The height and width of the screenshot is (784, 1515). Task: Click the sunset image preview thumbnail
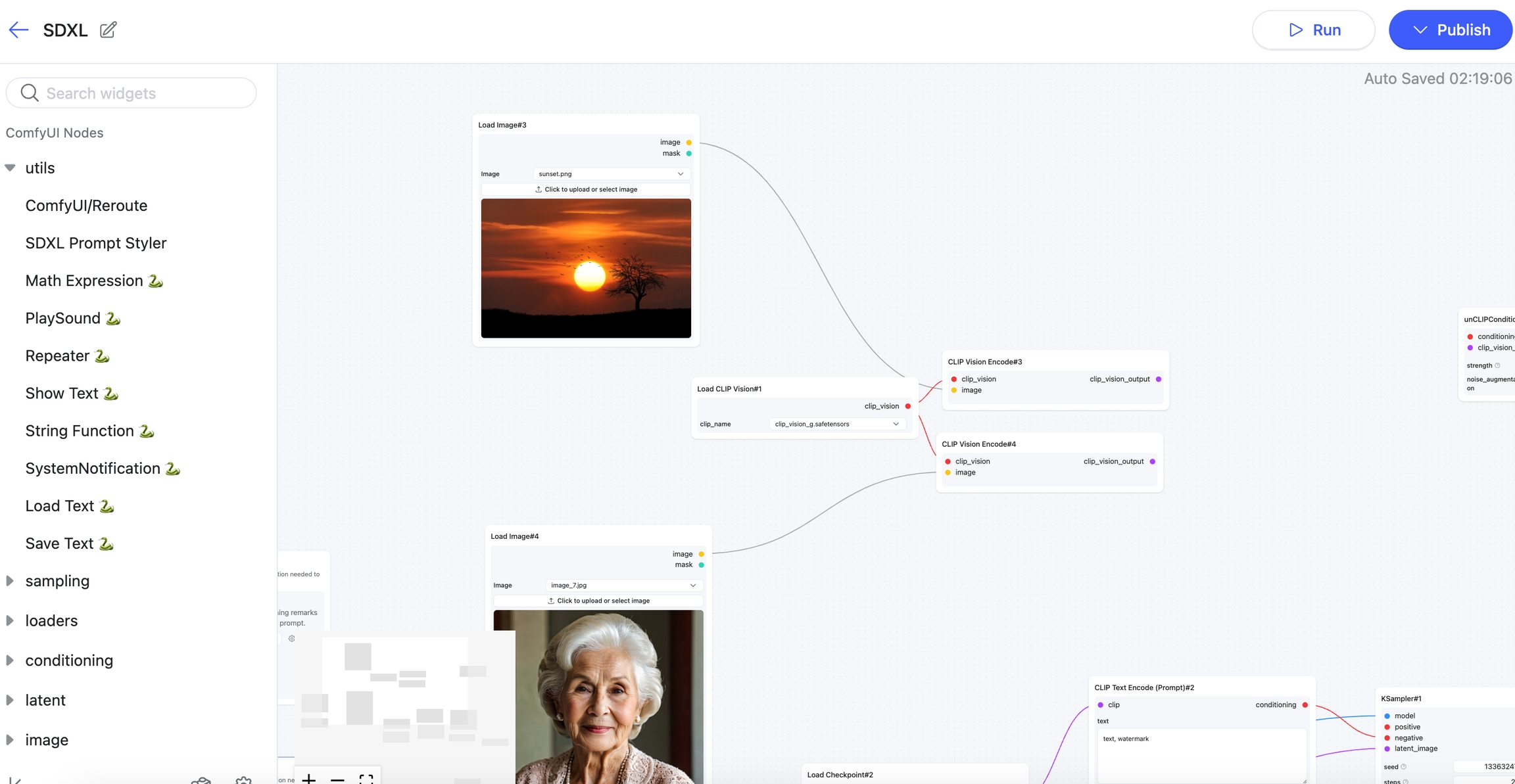click(x=586, y=268)
